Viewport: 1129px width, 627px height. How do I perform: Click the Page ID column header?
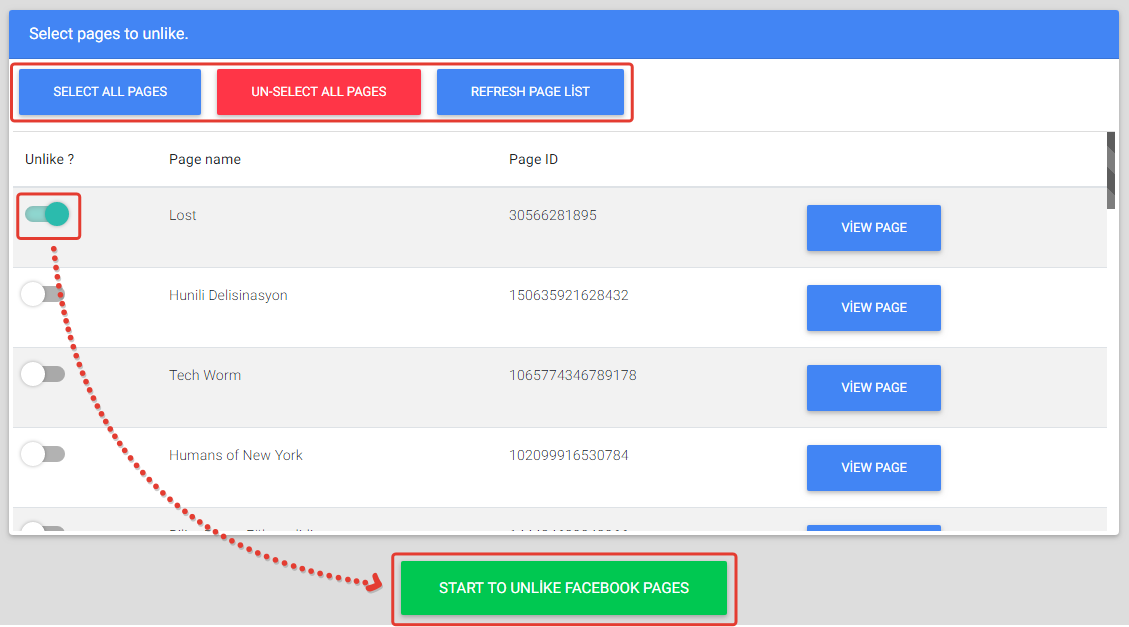point(533,160)
